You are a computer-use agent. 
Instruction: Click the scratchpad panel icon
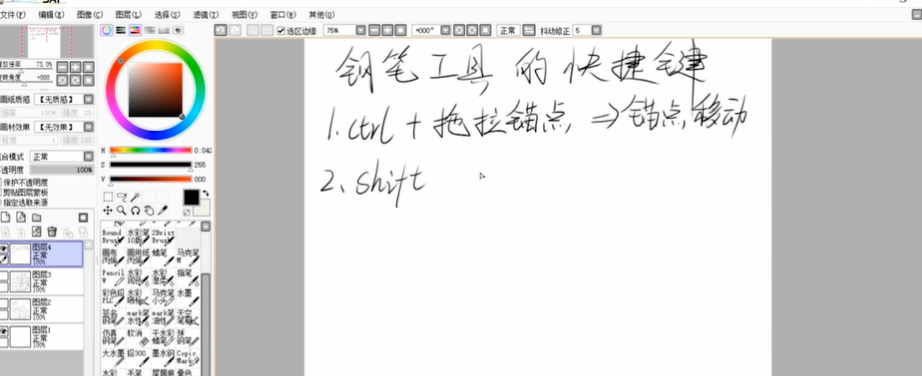(178, 31)
